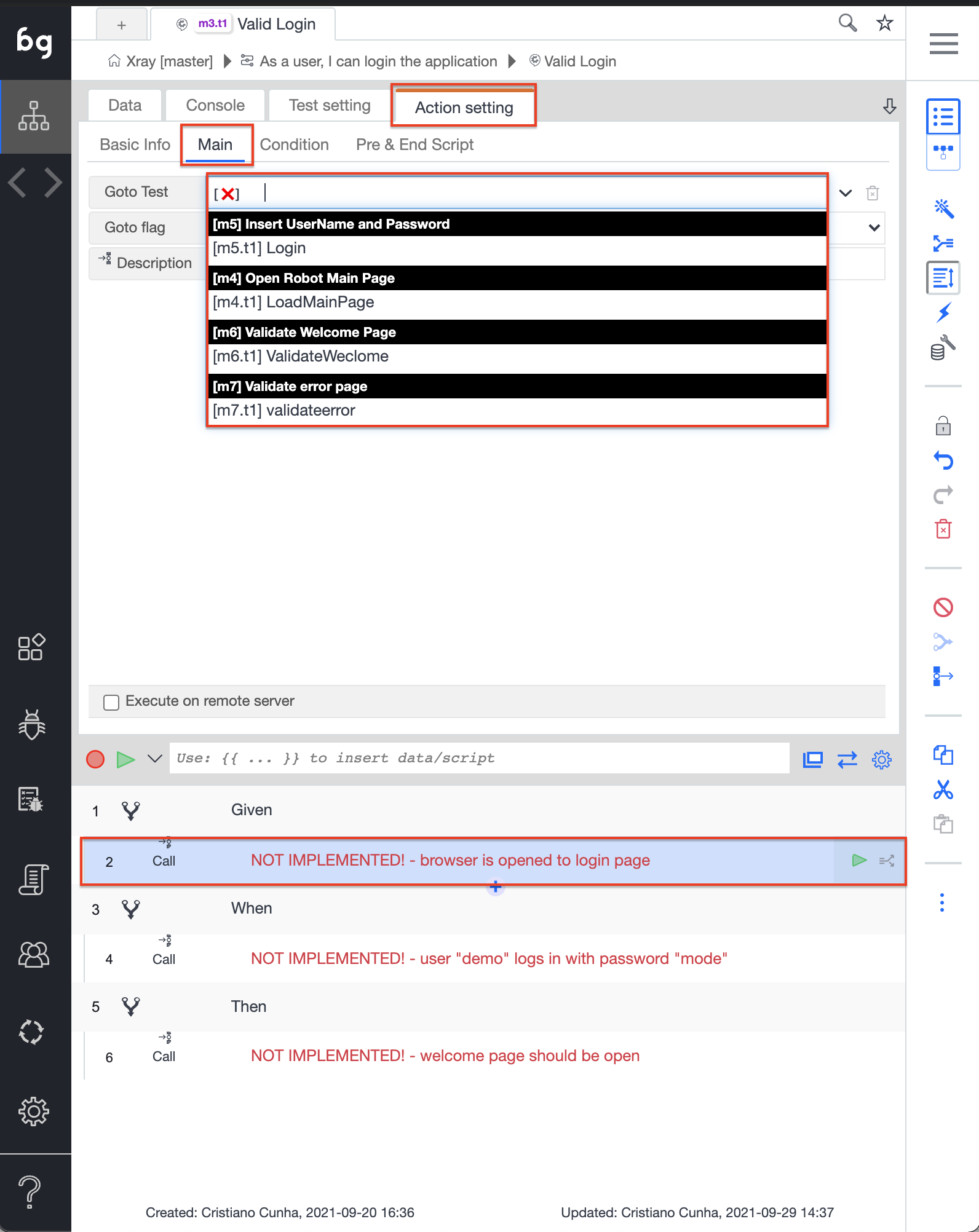Switch to flow diagram view icon
Viewport: 979px width, 1232px height.
click(943, 152)
